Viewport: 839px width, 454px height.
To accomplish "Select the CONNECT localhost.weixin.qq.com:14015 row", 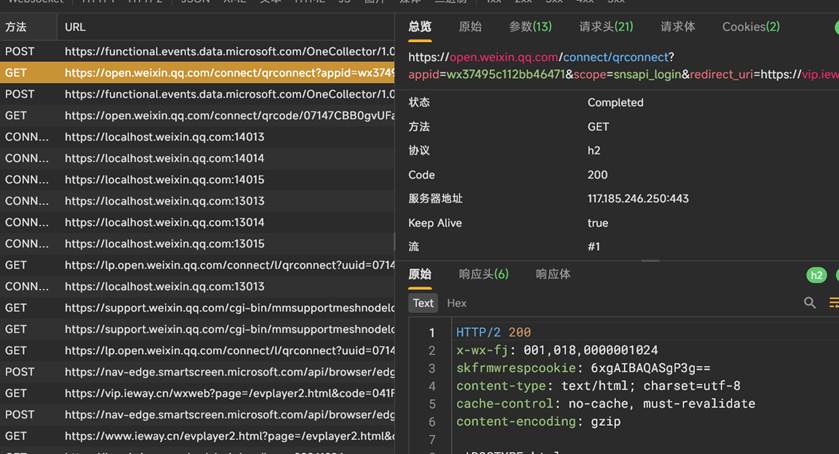I will (x=197, y=180).
